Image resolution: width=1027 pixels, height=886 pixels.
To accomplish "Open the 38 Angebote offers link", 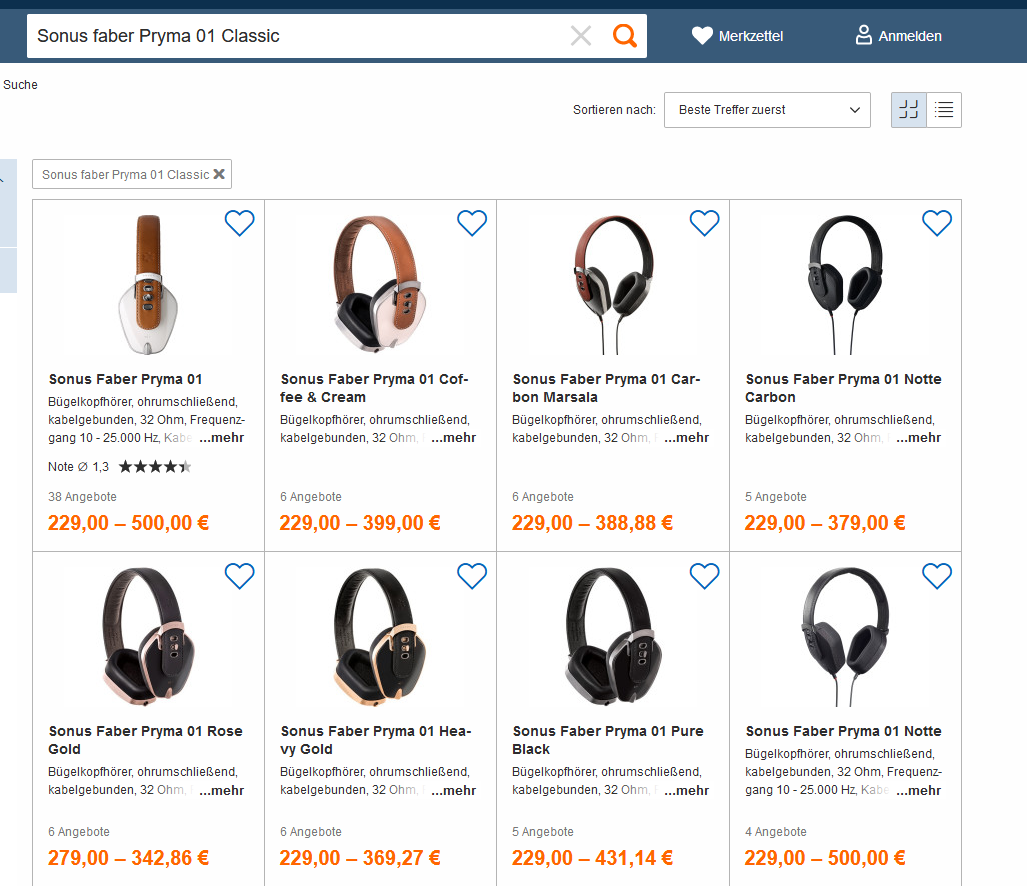I will click(x=82, y=497).
